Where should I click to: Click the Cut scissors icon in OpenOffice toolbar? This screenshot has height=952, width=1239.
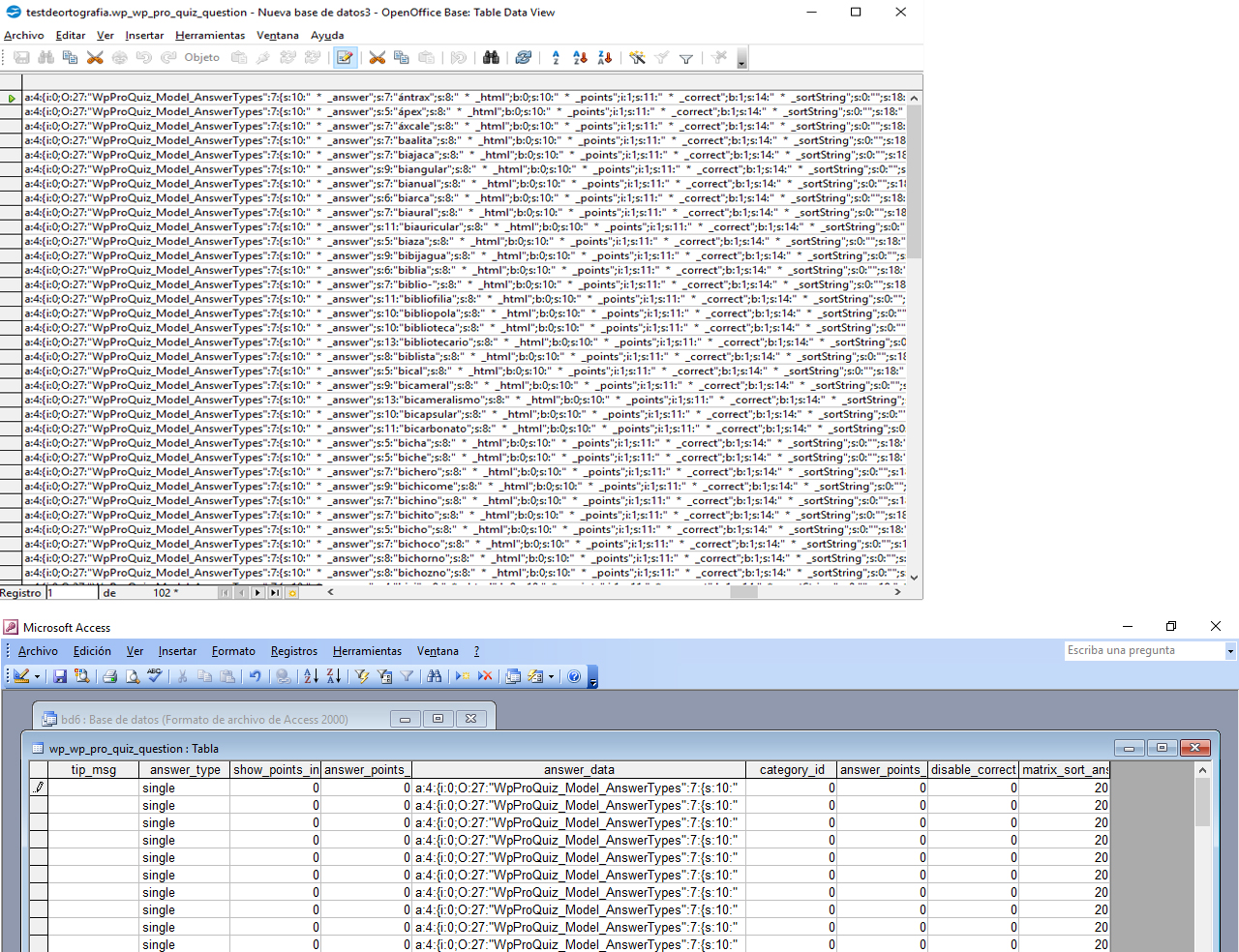[378, 58]
